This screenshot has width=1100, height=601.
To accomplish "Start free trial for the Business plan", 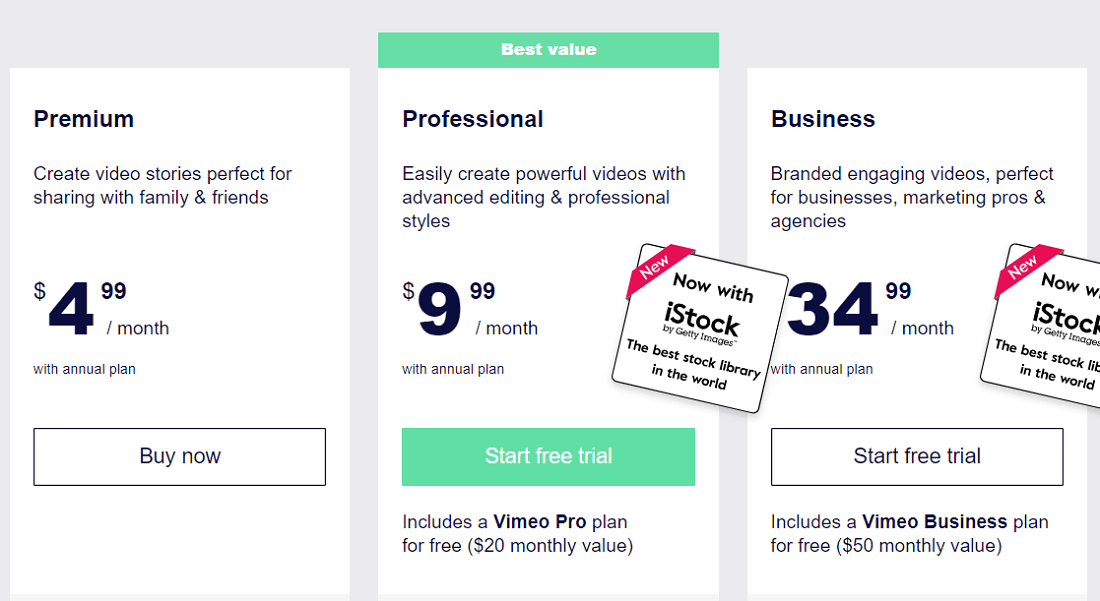I will pyautogui.click(x=917, y=457).
